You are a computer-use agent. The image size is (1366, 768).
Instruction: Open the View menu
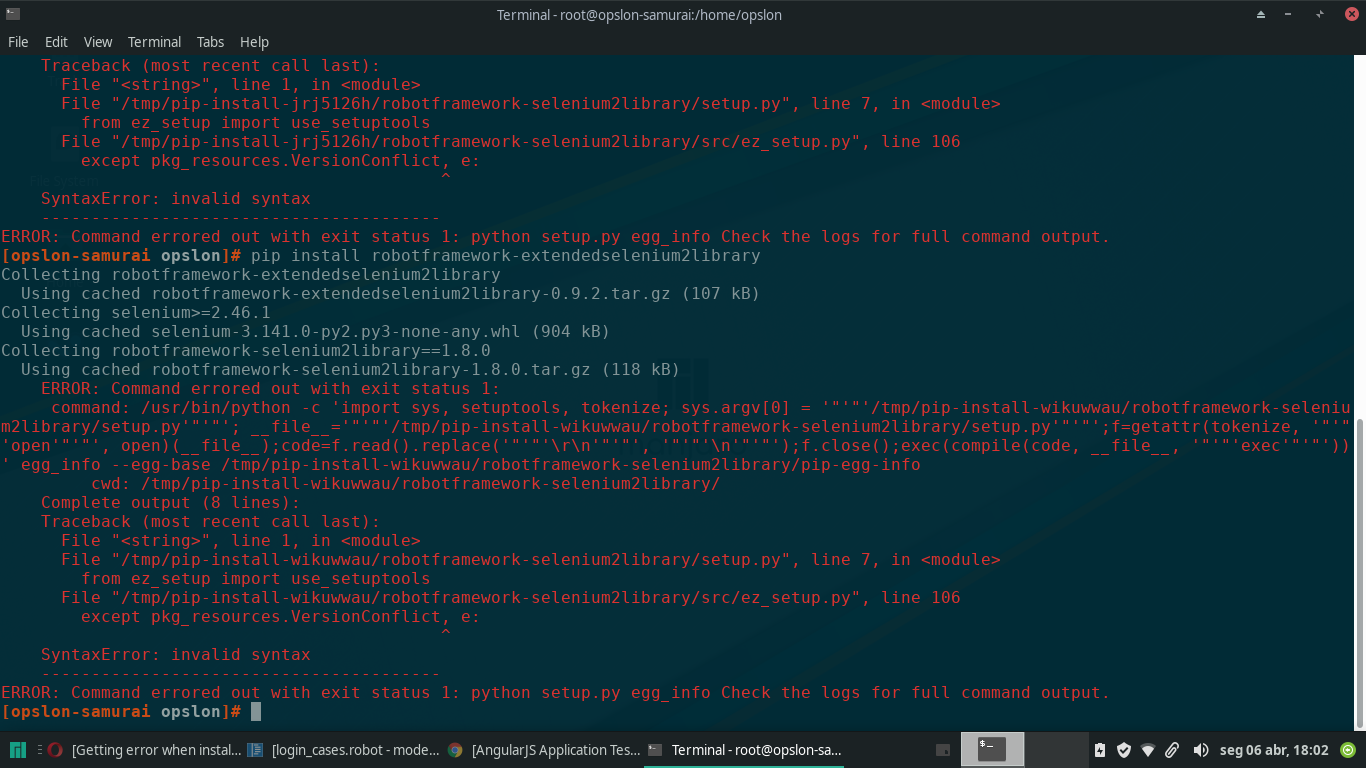pyautogui.click(x=98, y=42)
